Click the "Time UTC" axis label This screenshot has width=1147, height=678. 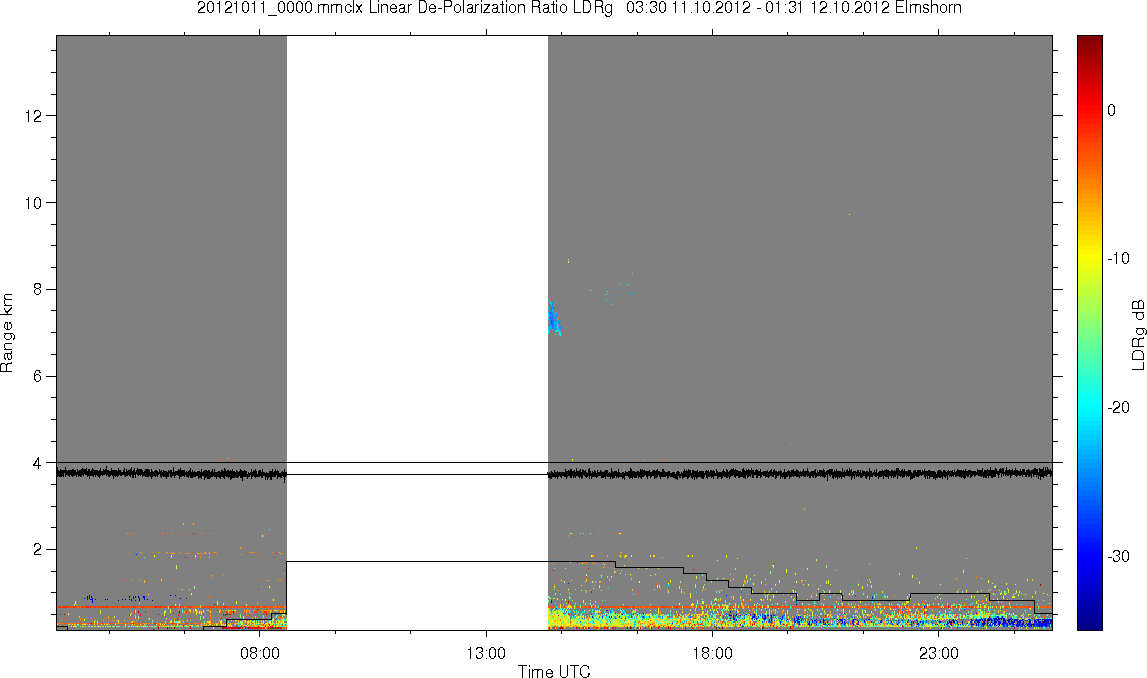point(554,671)
